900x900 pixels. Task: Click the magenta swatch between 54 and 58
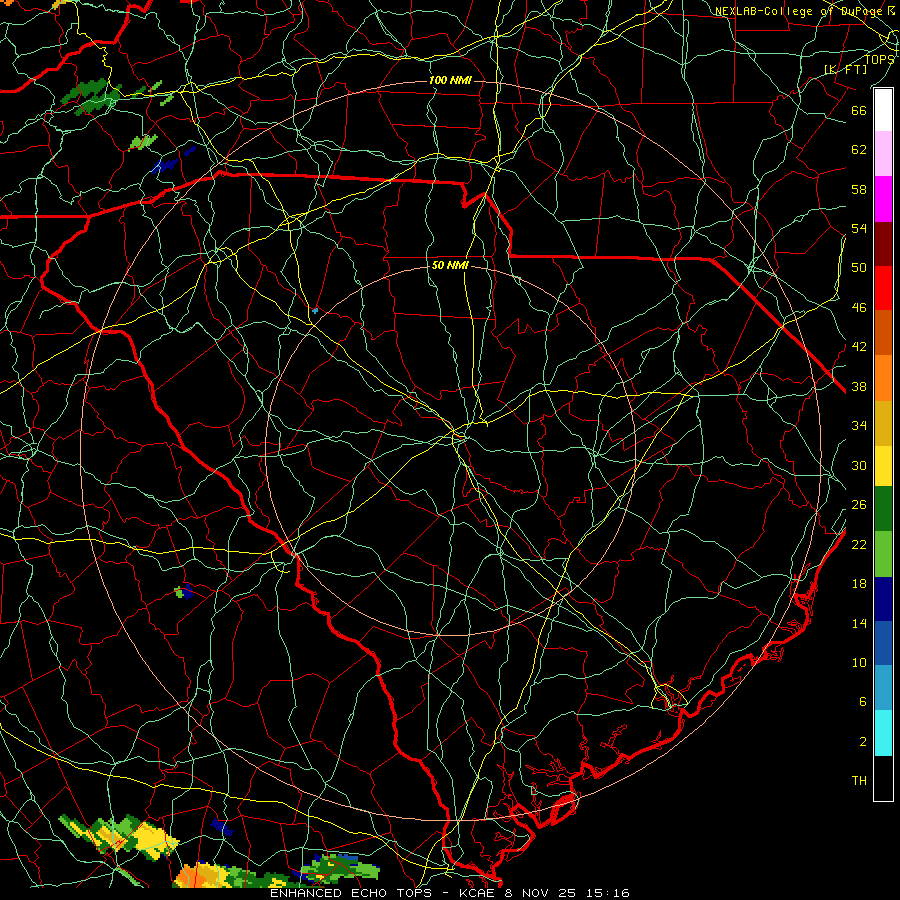[x=883, y=199]
